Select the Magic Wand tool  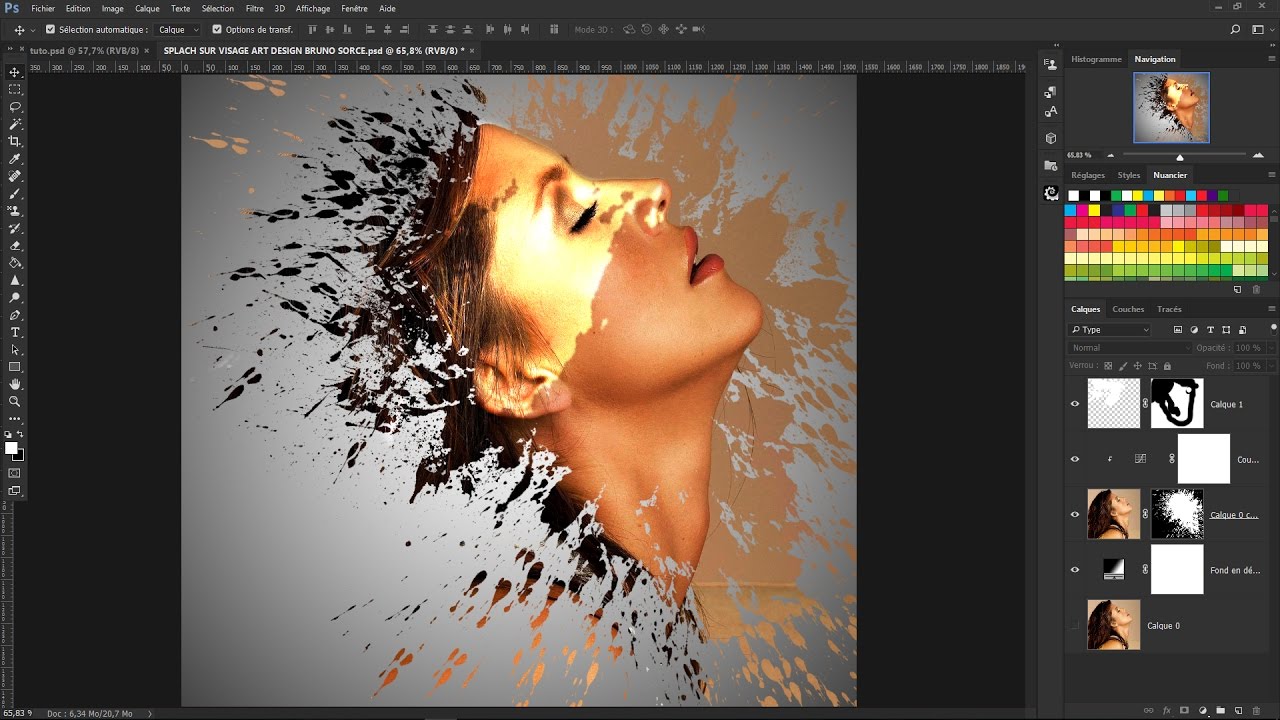[15, 124]
